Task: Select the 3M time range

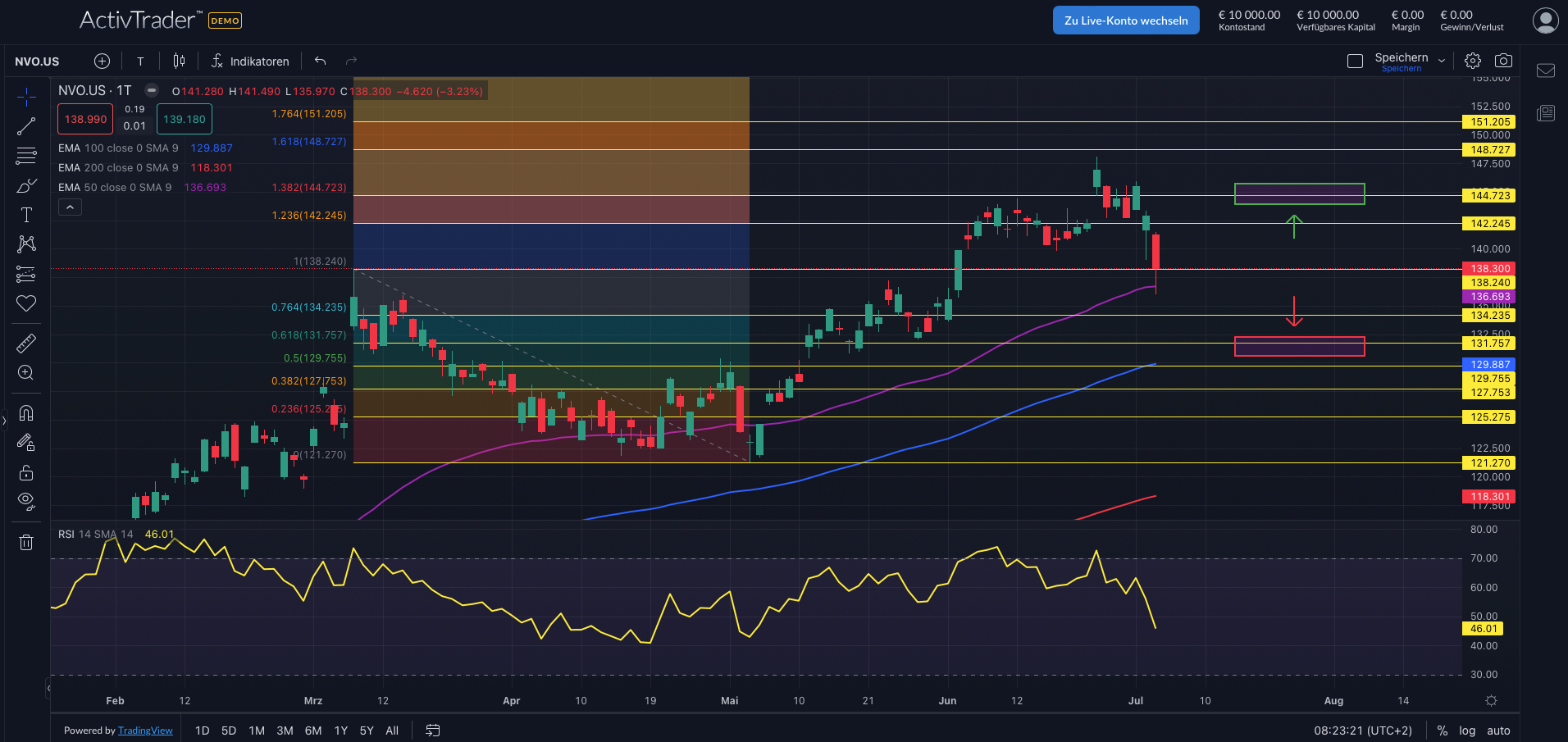Action: pos(285,731)
